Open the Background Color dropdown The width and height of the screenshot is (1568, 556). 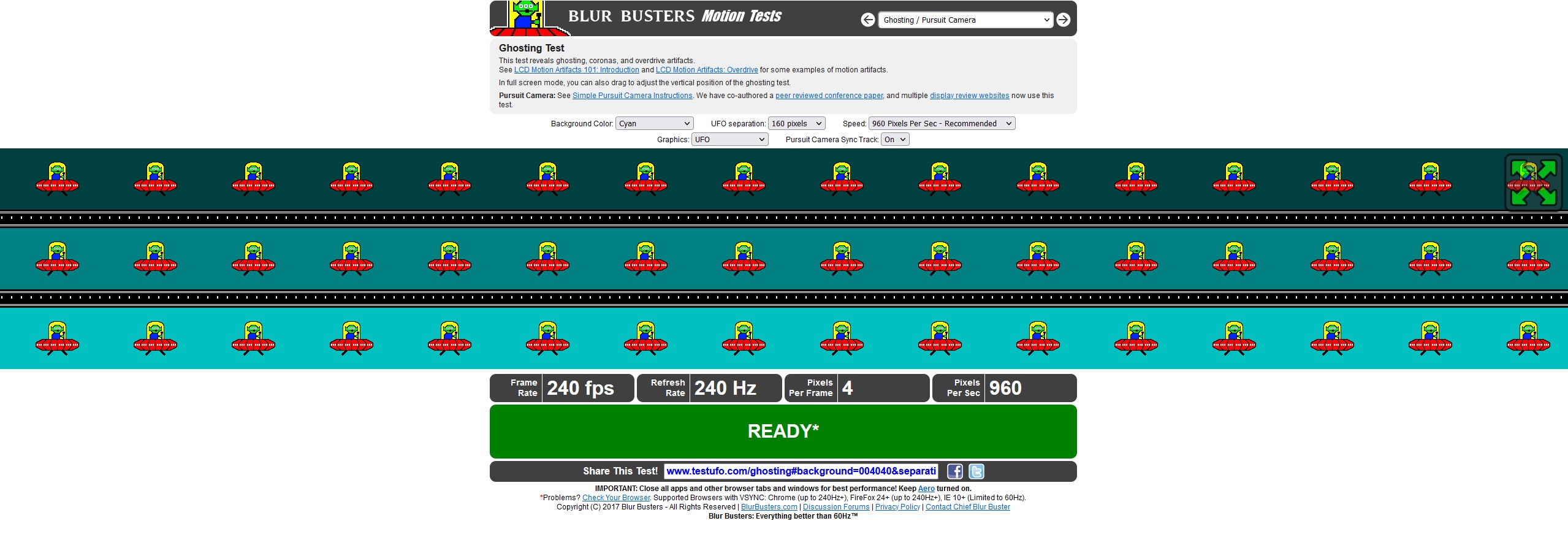654,124
